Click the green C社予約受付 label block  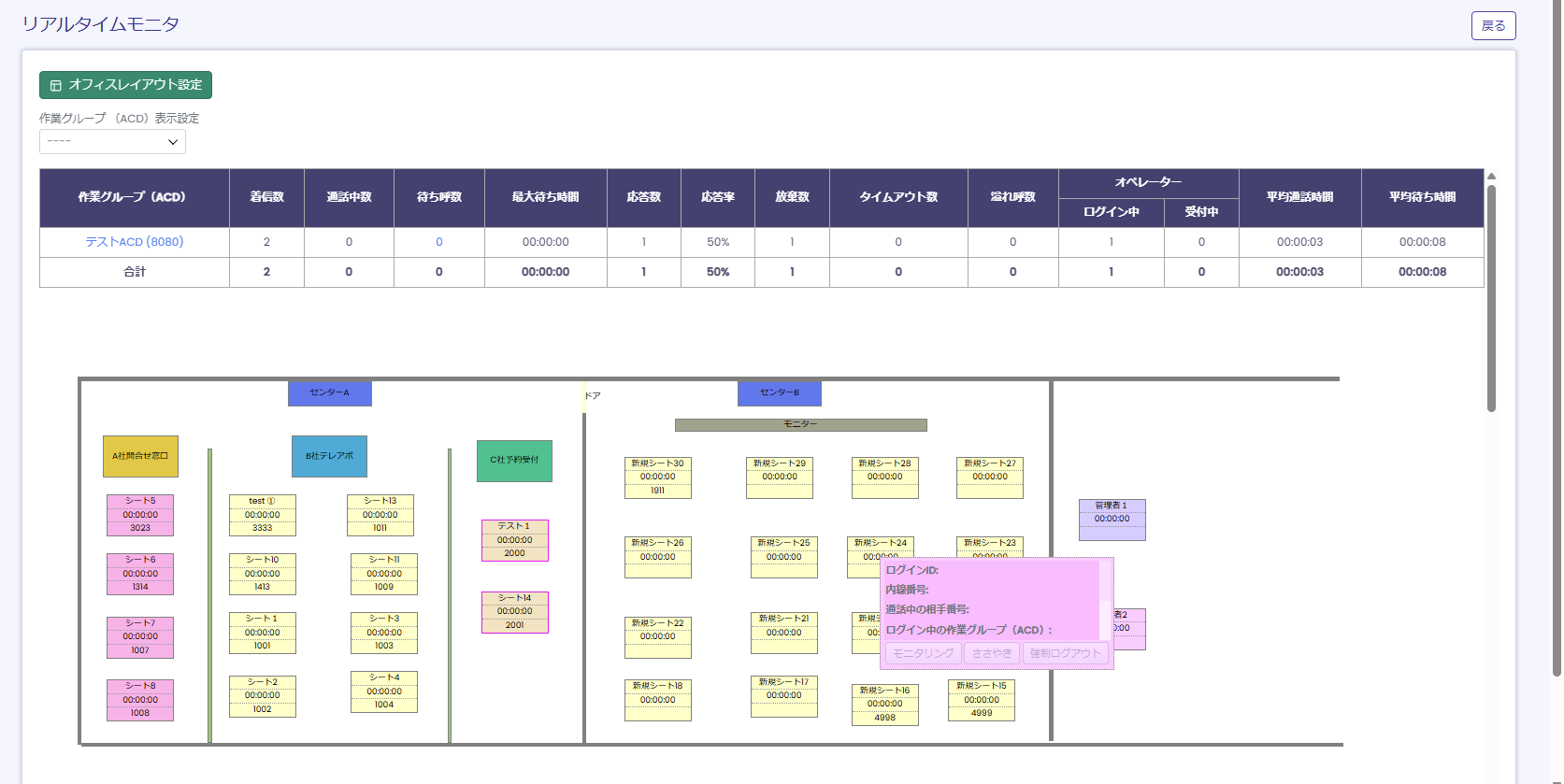point(514,461)
